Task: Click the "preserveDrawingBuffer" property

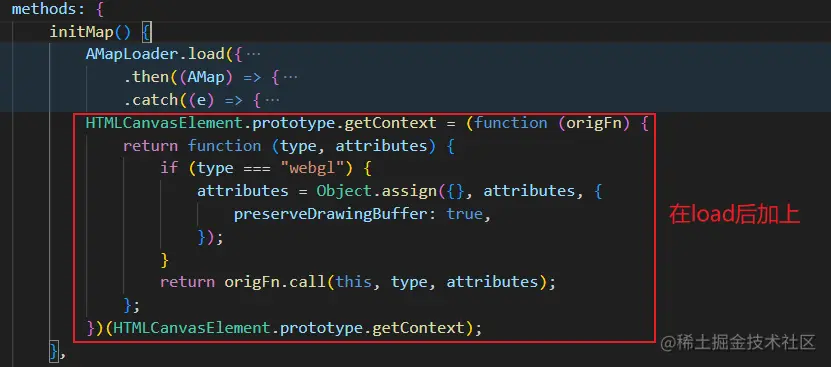Action: point(331,214)
